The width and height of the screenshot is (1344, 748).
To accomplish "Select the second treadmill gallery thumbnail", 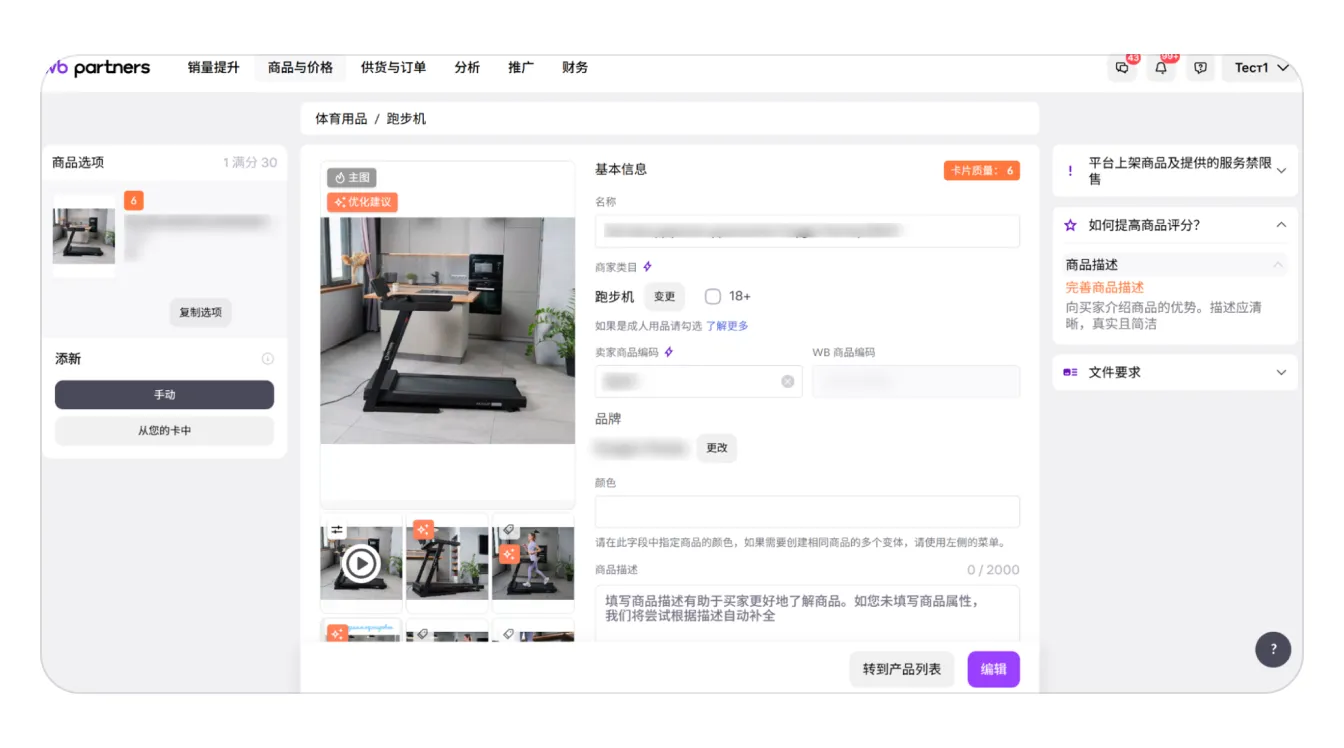I will click(447, 563).
